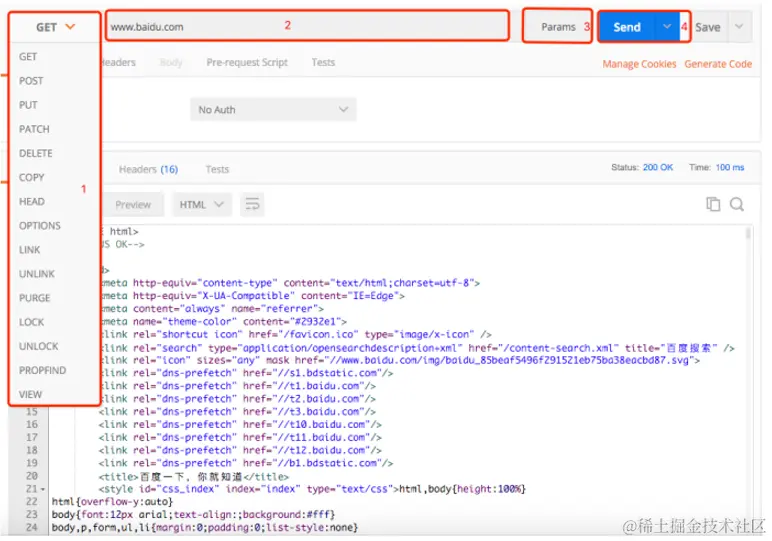
Task: Select UNLOCK from the method list
Action: click(38, 346)
